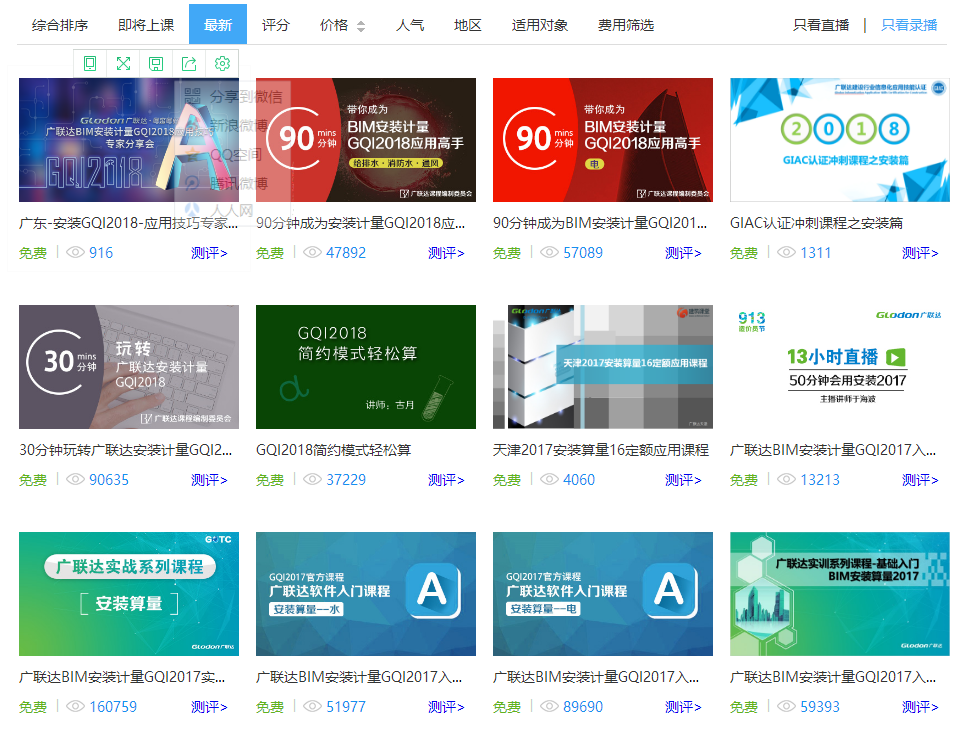
Task: Click the eye icon beside view count 47892
Action: pos(312,252)
